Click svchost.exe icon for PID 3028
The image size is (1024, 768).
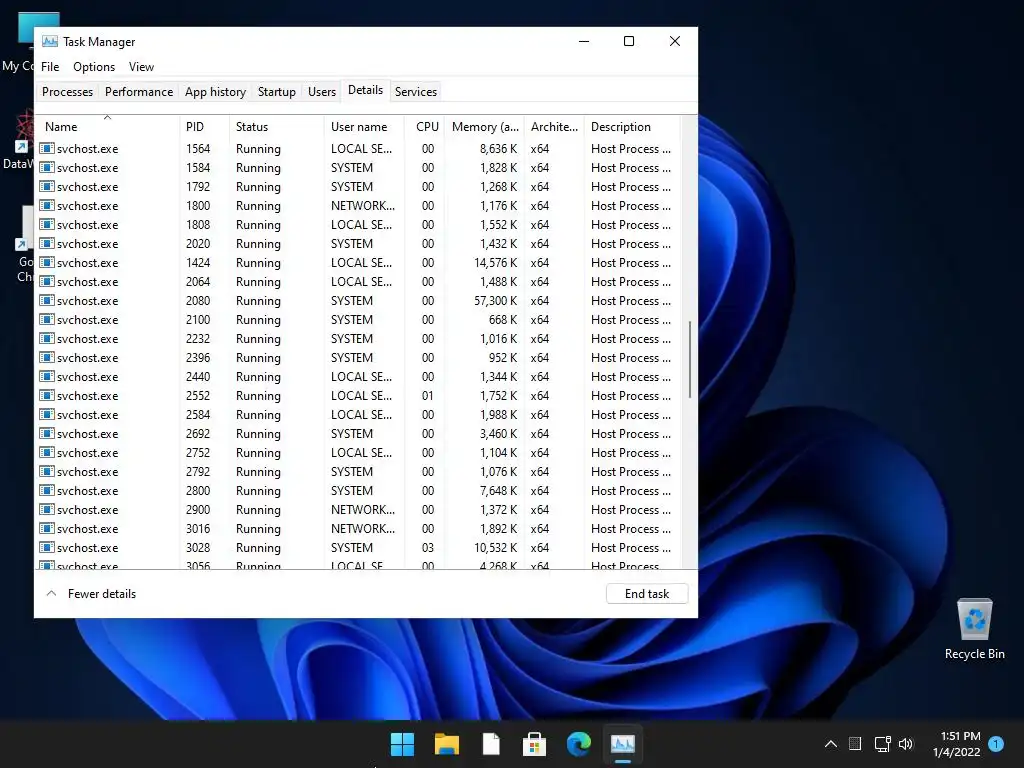tap(46, 547)
